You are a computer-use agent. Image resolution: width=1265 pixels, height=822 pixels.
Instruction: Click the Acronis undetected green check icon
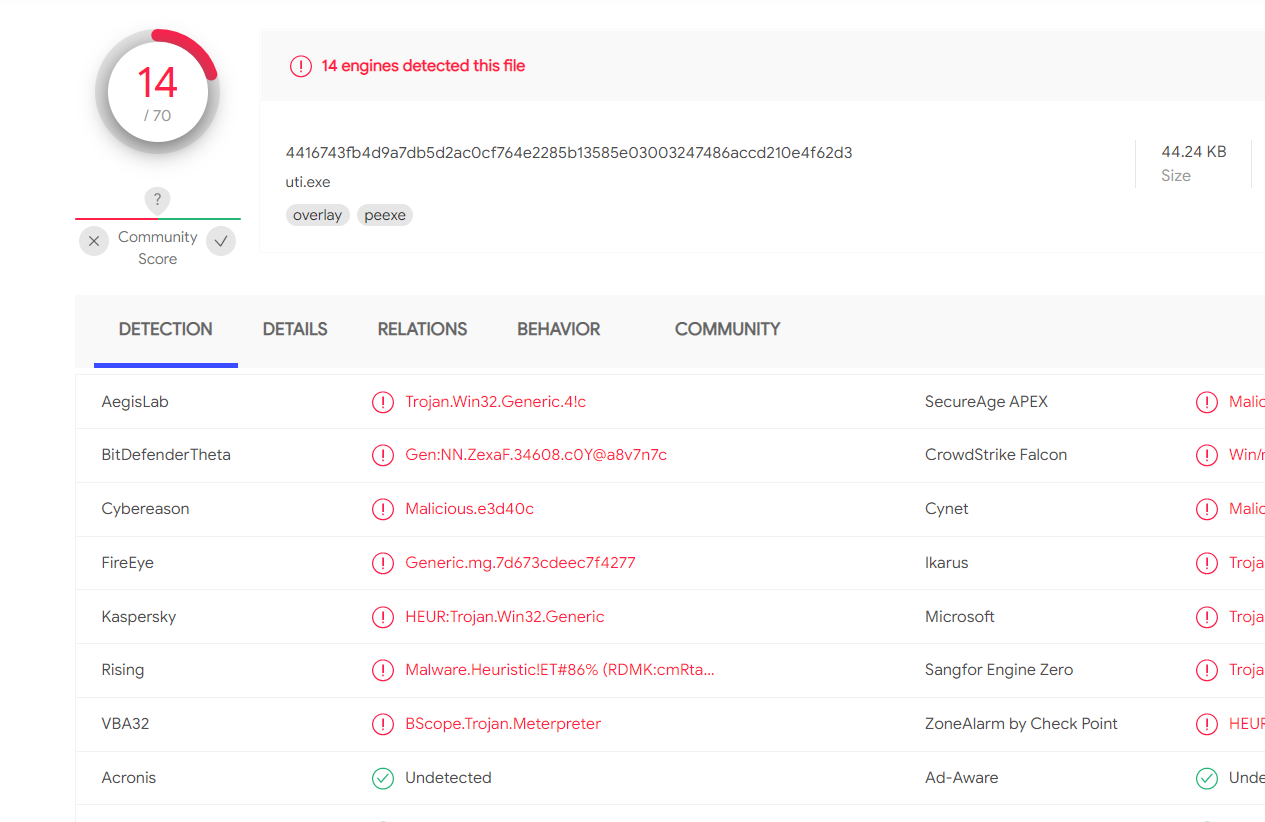pos(383,778)
